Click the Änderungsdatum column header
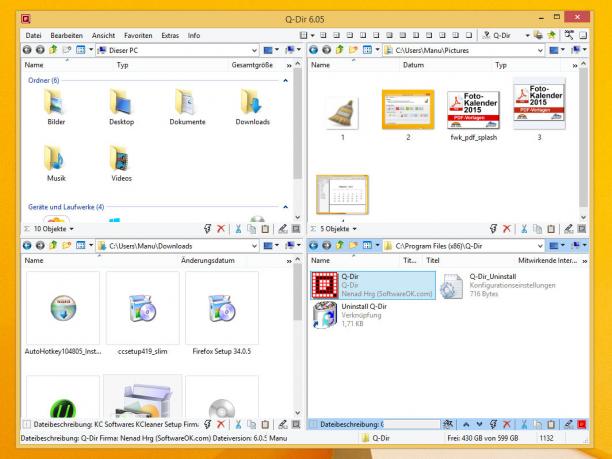Viewport: 612px width, 459px height. point(208,260)
